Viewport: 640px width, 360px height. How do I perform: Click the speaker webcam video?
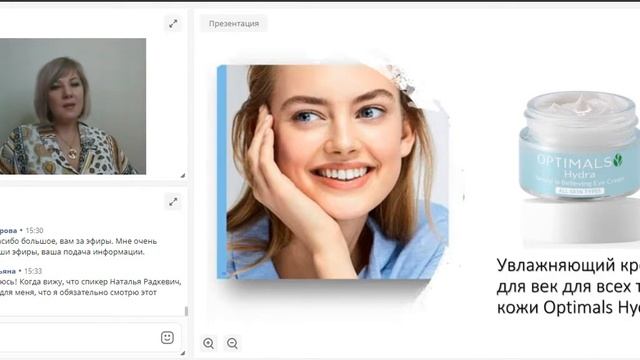73,107
